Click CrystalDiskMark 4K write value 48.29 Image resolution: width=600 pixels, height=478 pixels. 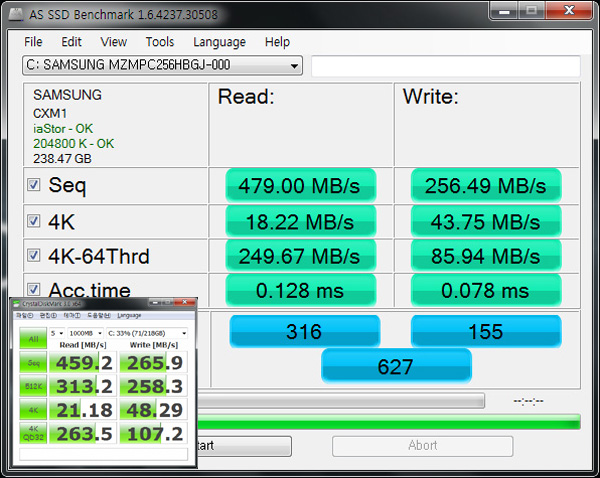click(x=153, y=410)
